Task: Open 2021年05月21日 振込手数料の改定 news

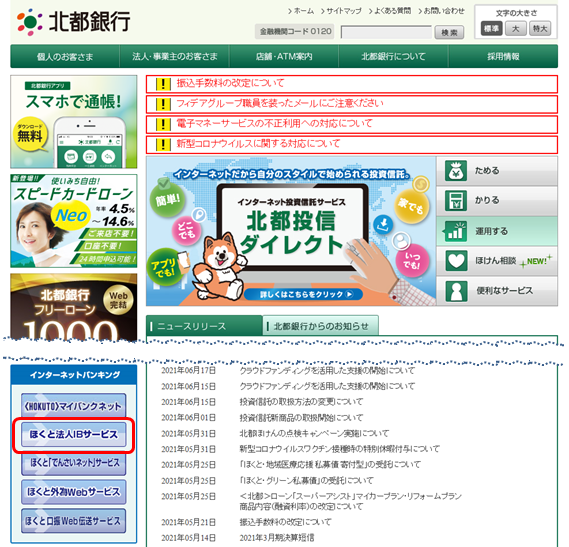Action: tap(286, 522)
